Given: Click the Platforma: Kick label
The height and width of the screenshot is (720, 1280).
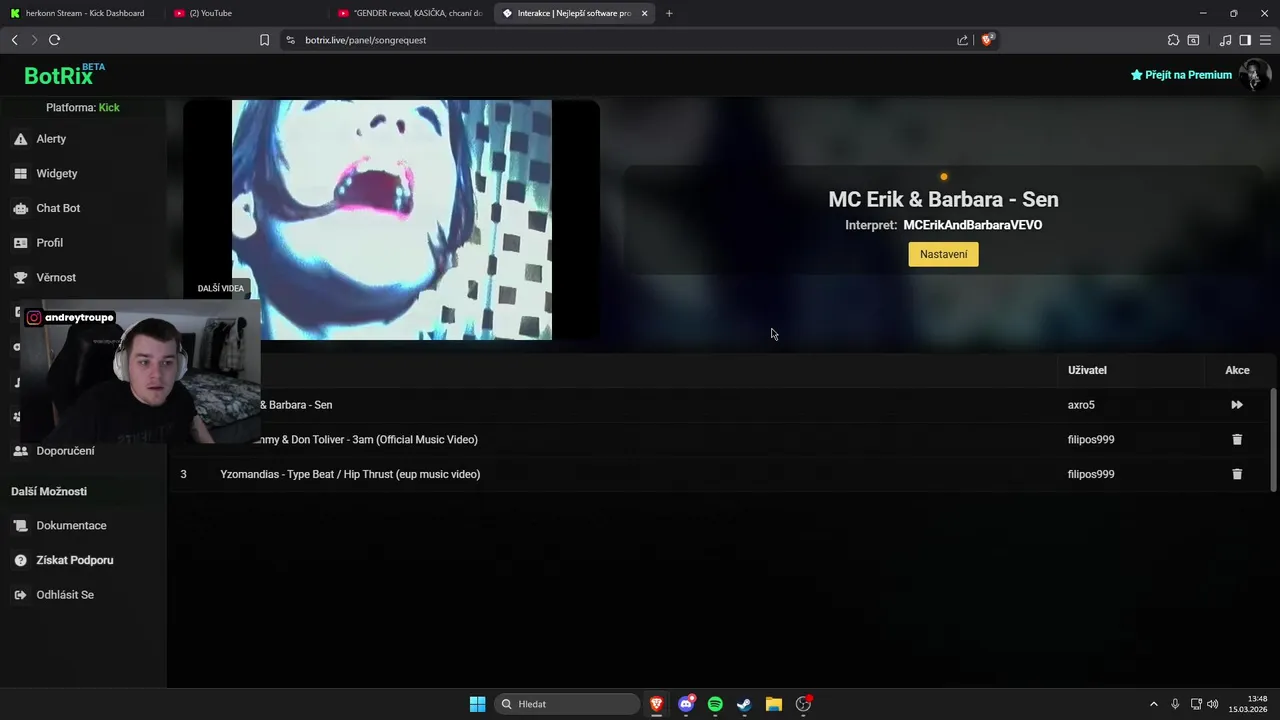Looking at the screenshot, I should [82, 107].
